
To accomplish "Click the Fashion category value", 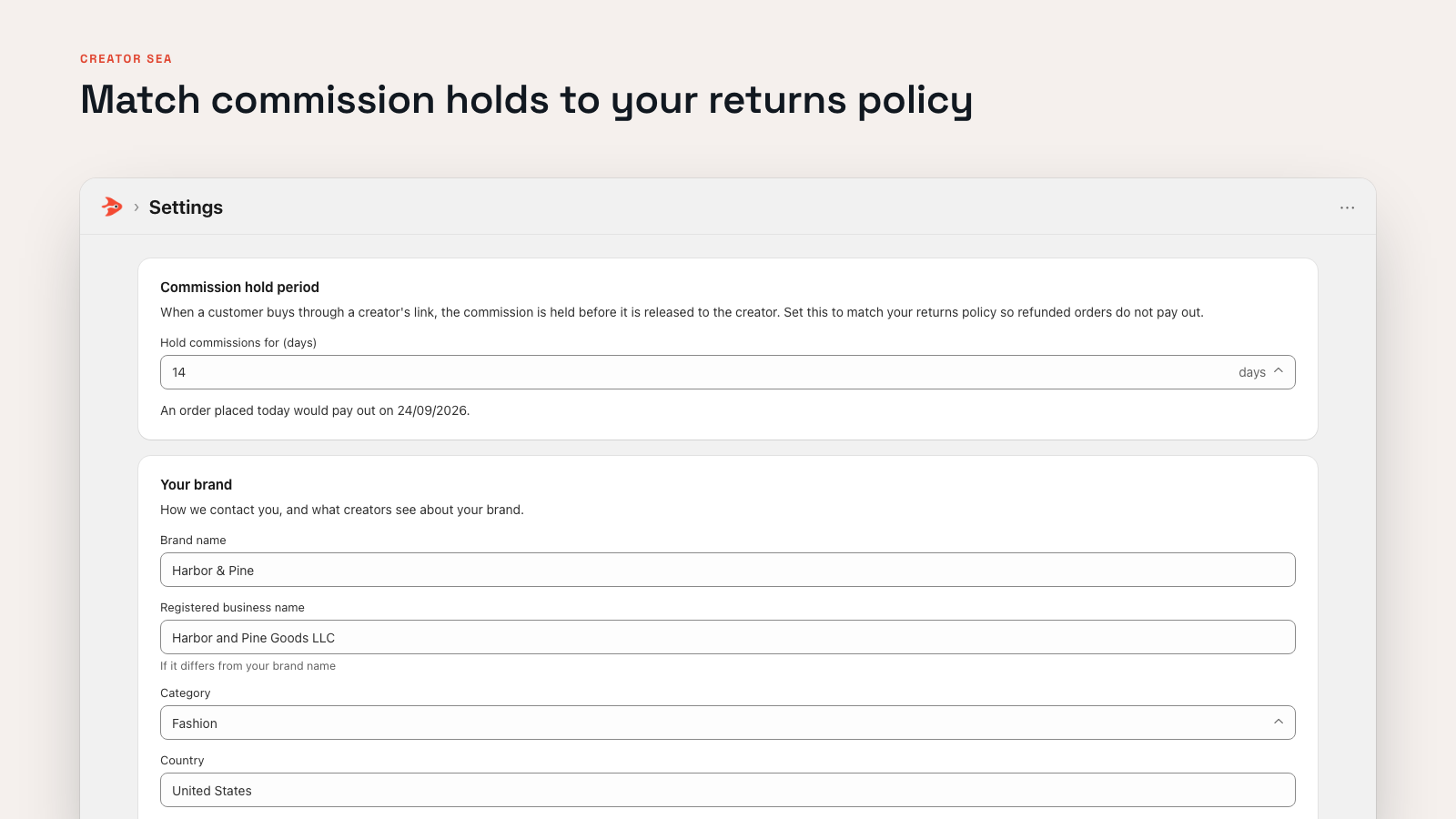I will tap(195, 723).
